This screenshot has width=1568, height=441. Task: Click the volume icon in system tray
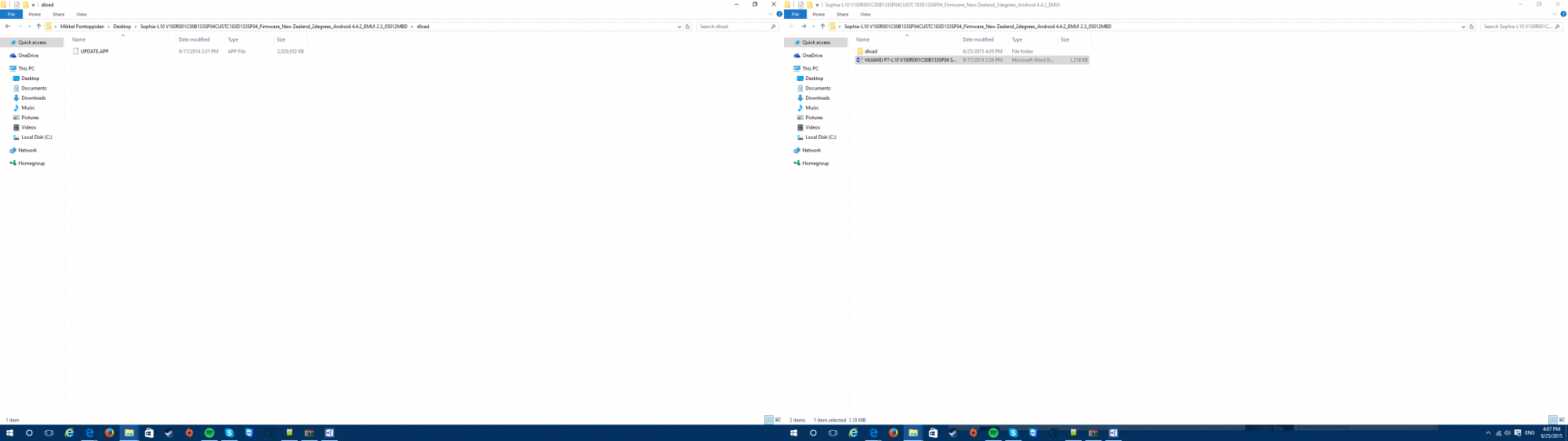tap(1507, 433)
